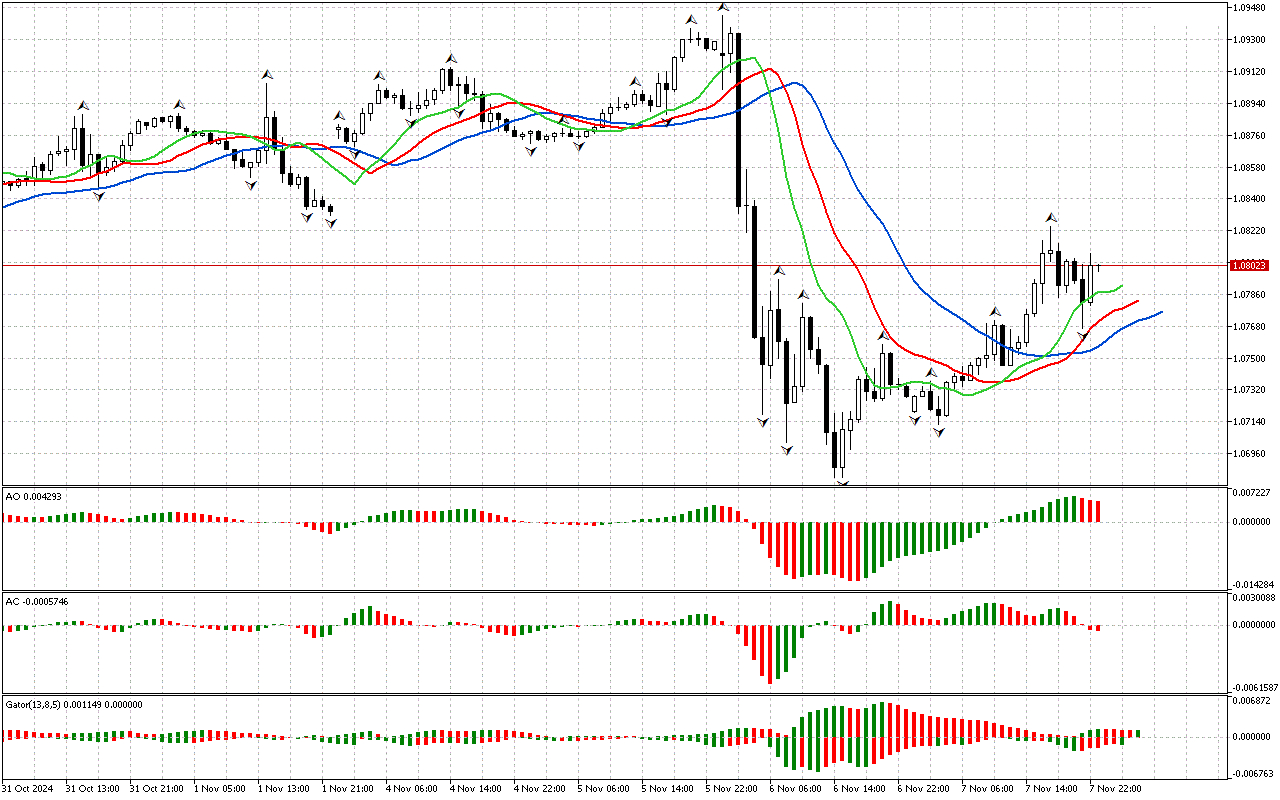The width and height of the screenshot is (1280, 800).
Task: Select the 1 Nov 13:00 time label
Action: 283,789
